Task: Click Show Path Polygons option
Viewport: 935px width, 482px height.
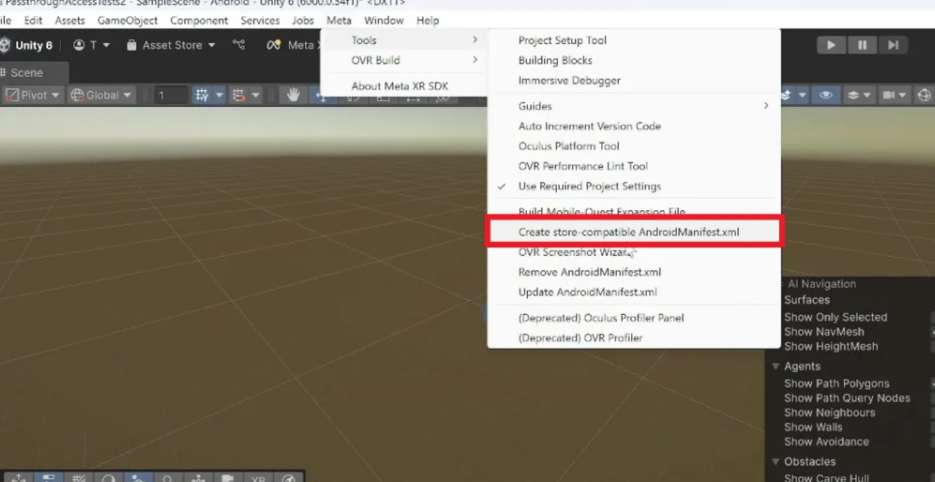Action: (837, 384)
